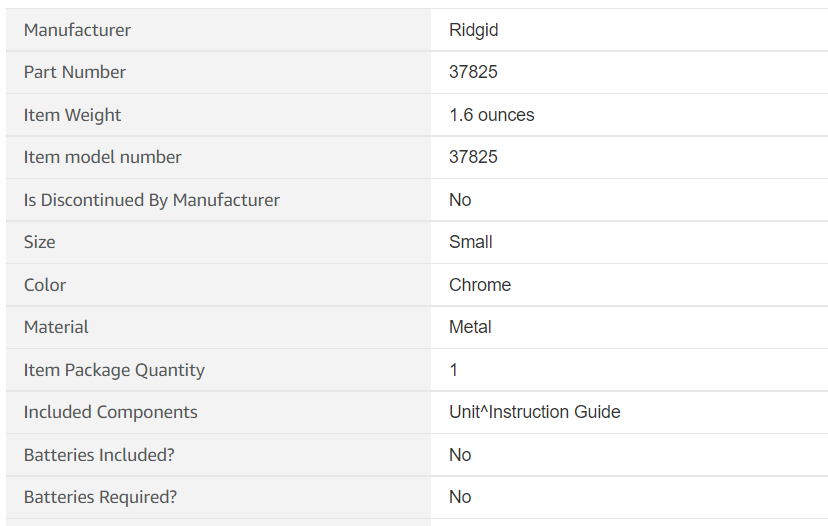Click the Item Package Quantity label
The image size is (828, 526).
click(x=114, y=370)
